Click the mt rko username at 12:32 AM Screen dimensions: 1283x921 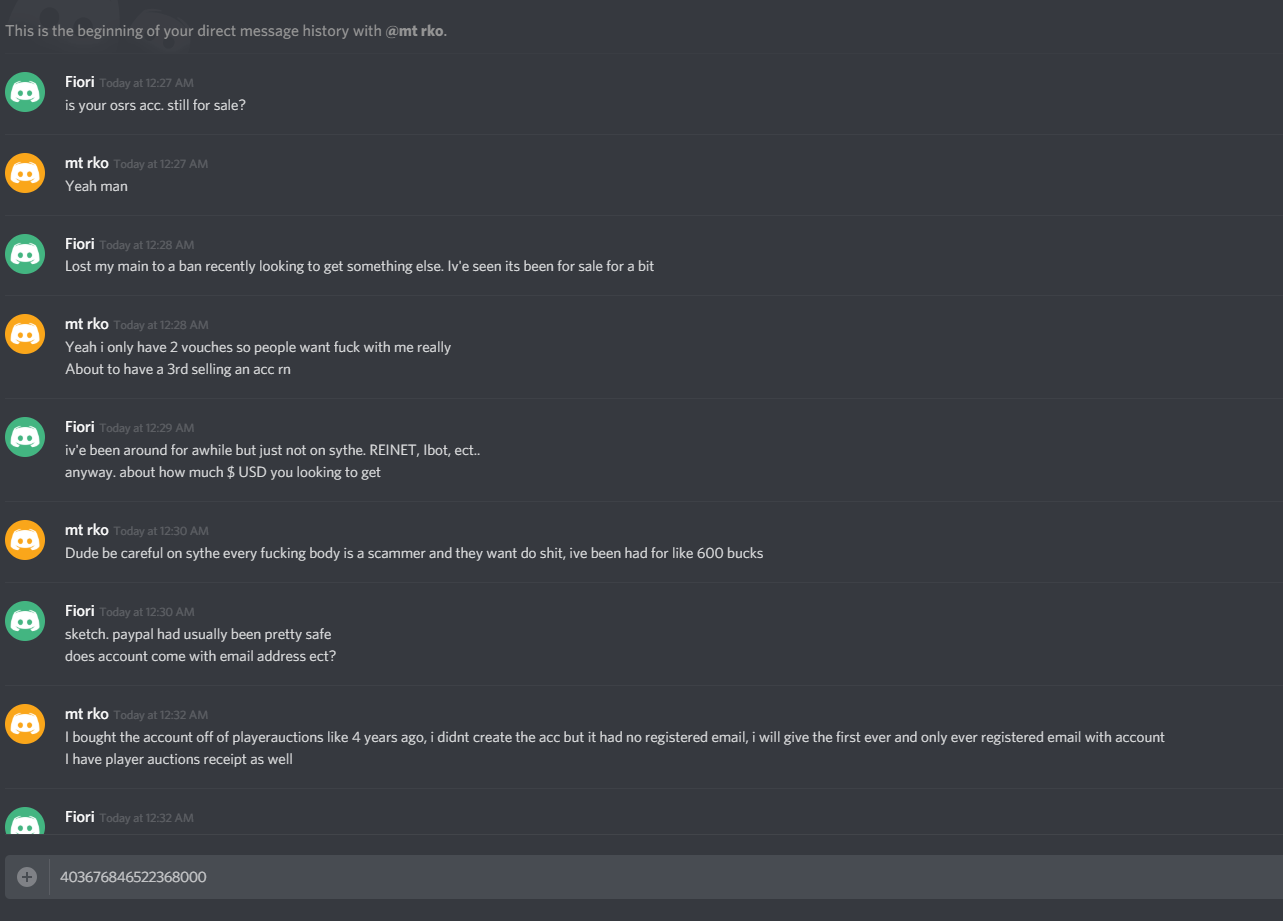pos(87,714)
